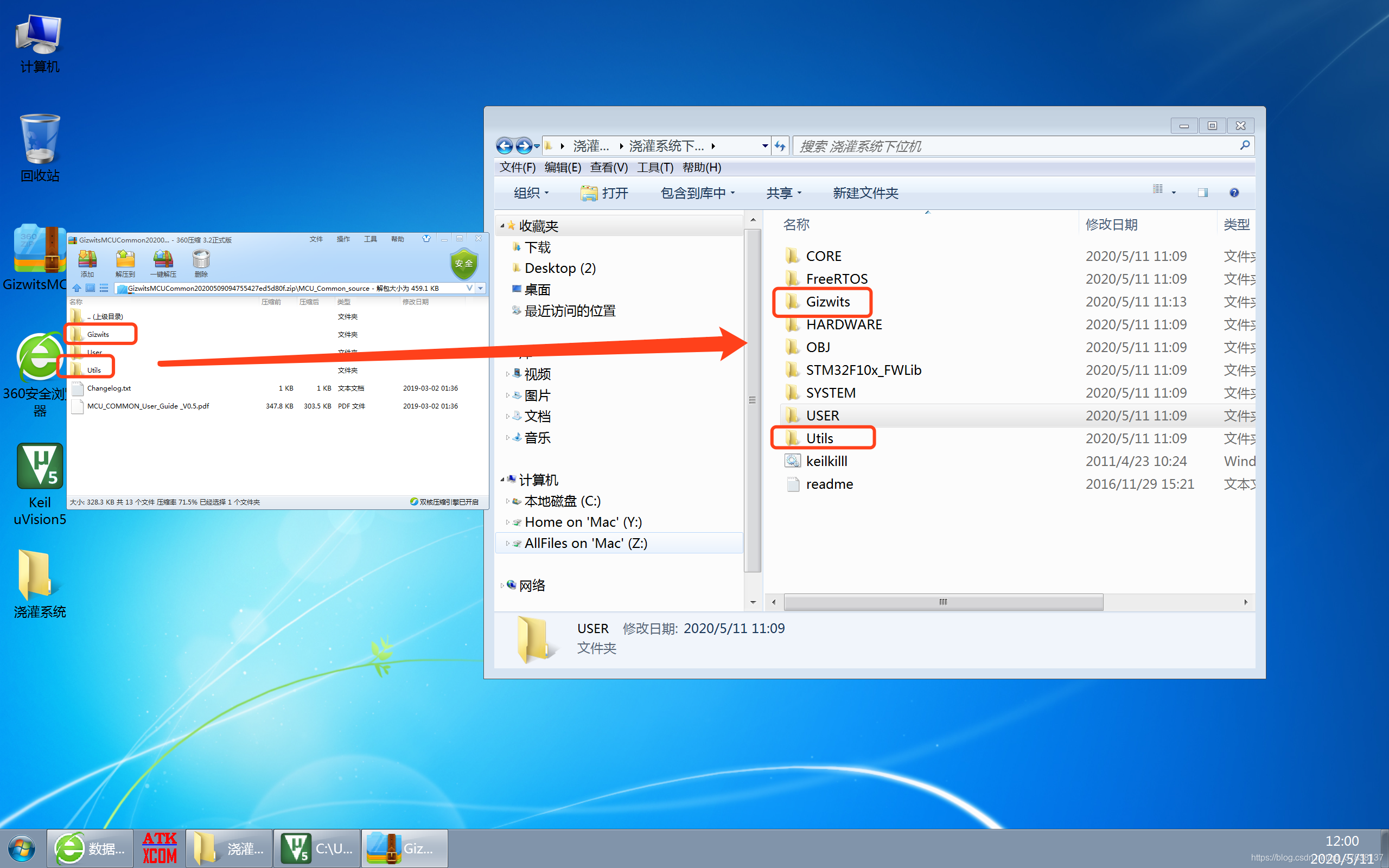
Task: Open Explorer help via the question mark icon
Action: (x=1234, y=193)
